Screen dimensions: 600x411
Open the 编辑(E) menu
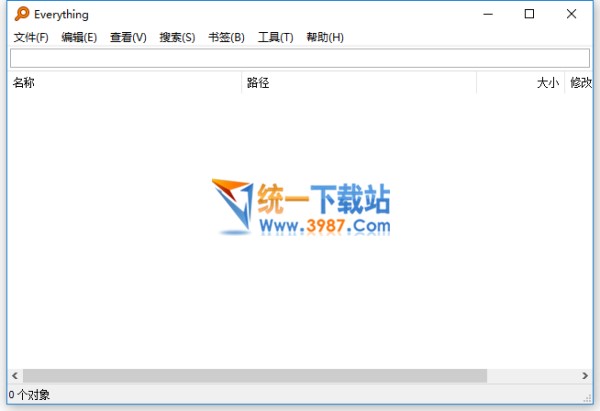79,37
